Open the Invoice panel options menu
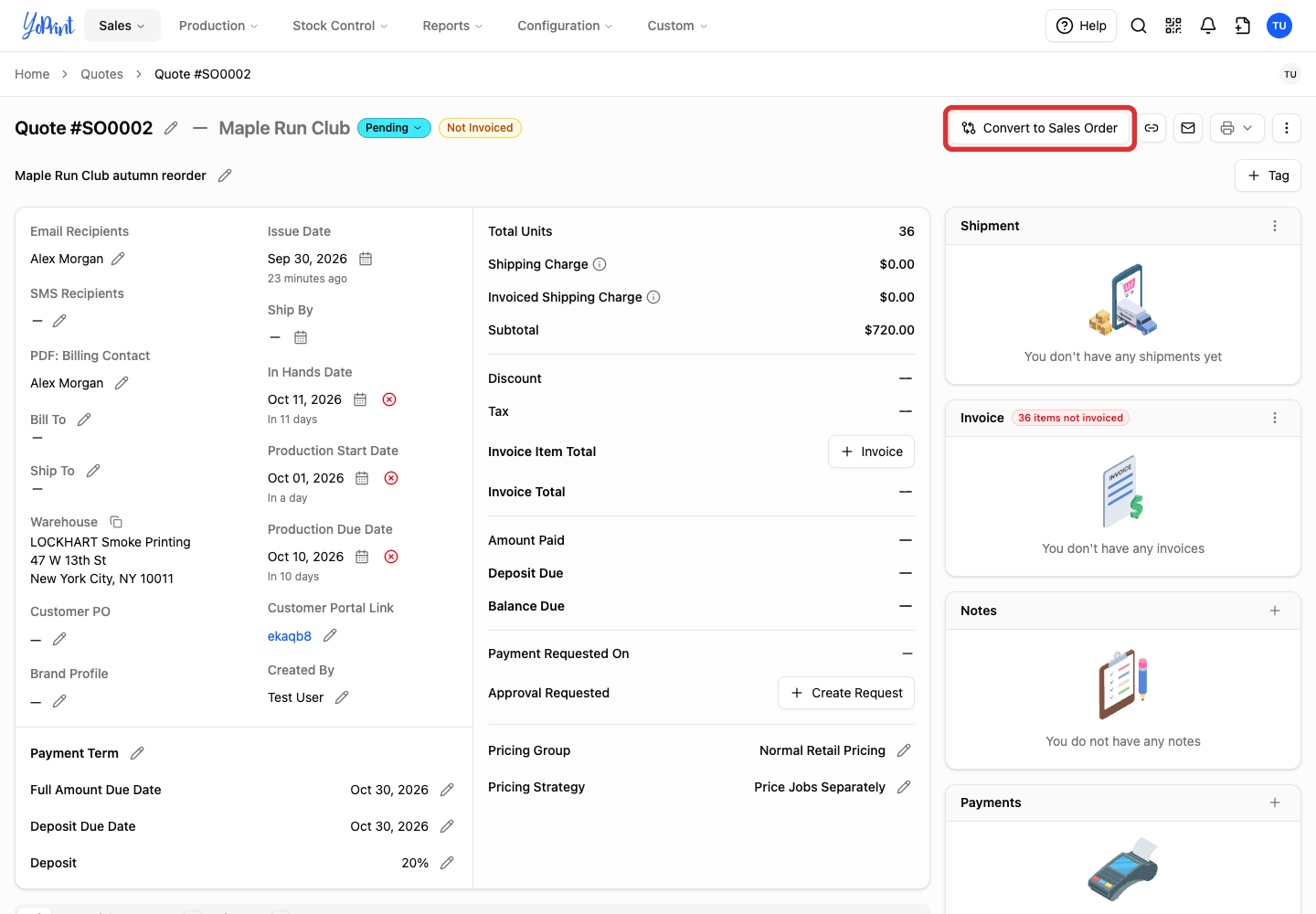 point(1275,418)
